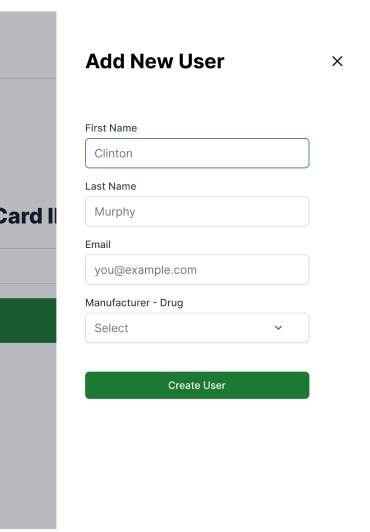Click the partially hidden Card heading
This screenshot has width=370, height=532.
28,216
